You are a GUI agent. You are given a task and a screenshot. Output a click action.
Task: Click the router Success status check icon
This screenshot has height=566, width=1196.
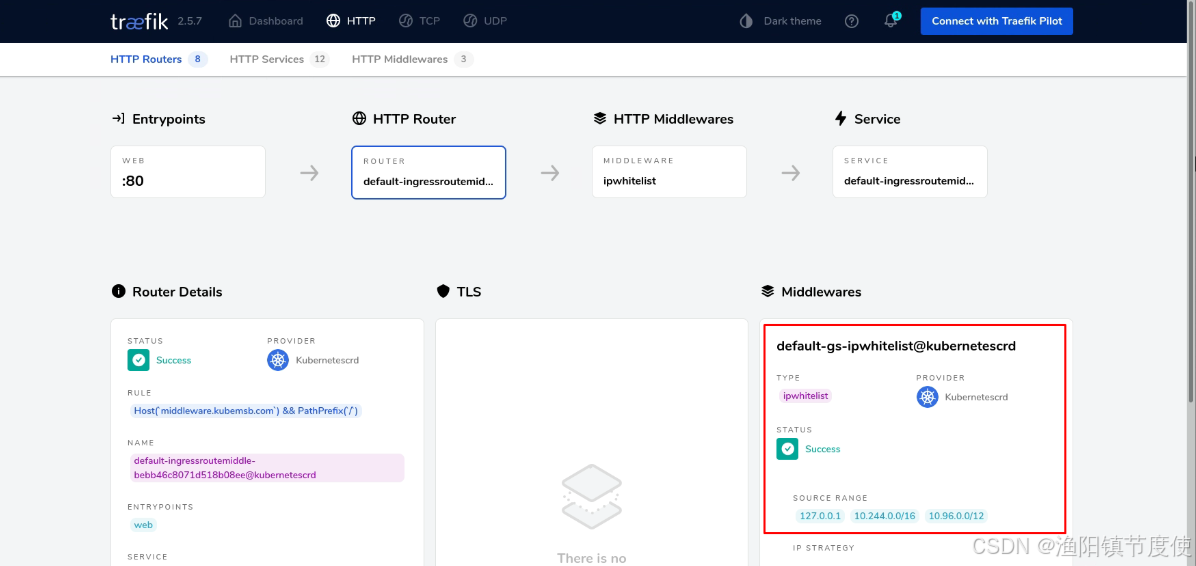coord(138,360)
